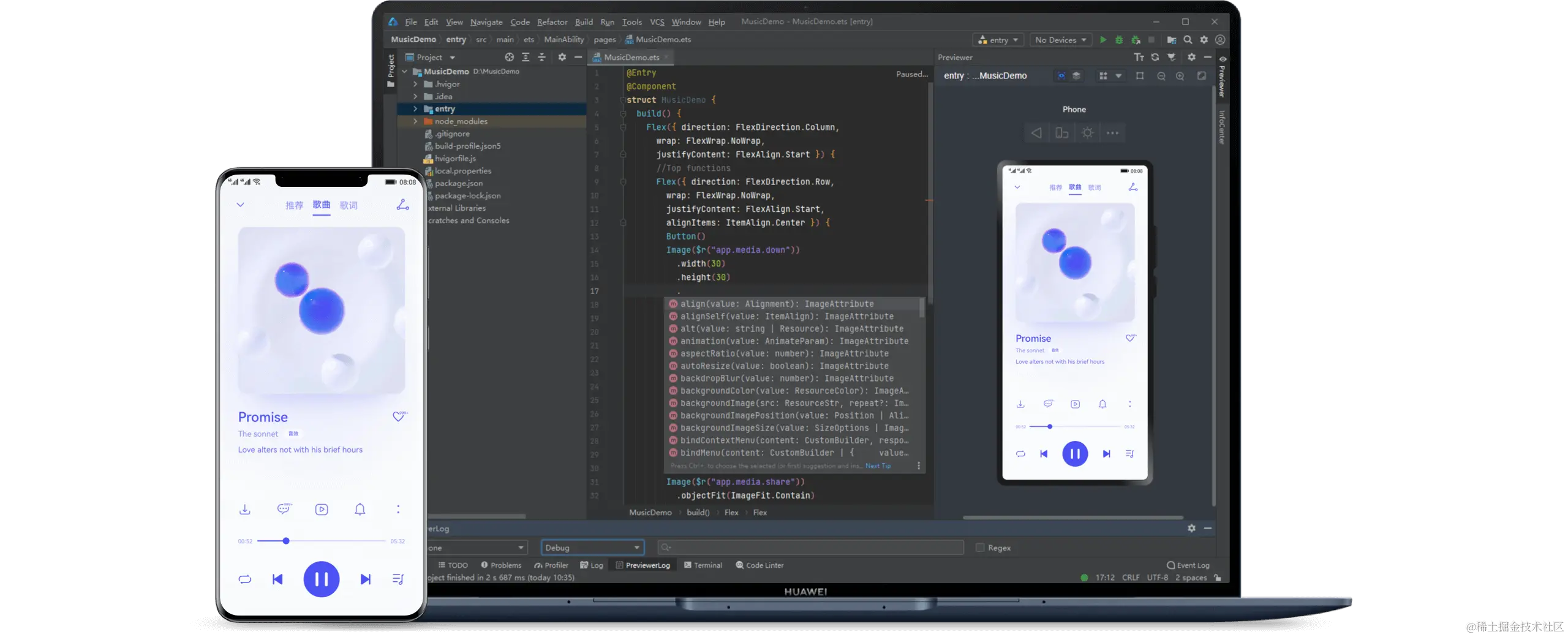The height and width of the screenshot is (637, 1568).
Task: Click the previewer zoom out icon
Action: pyautogui.click(x=1161, y=76)
